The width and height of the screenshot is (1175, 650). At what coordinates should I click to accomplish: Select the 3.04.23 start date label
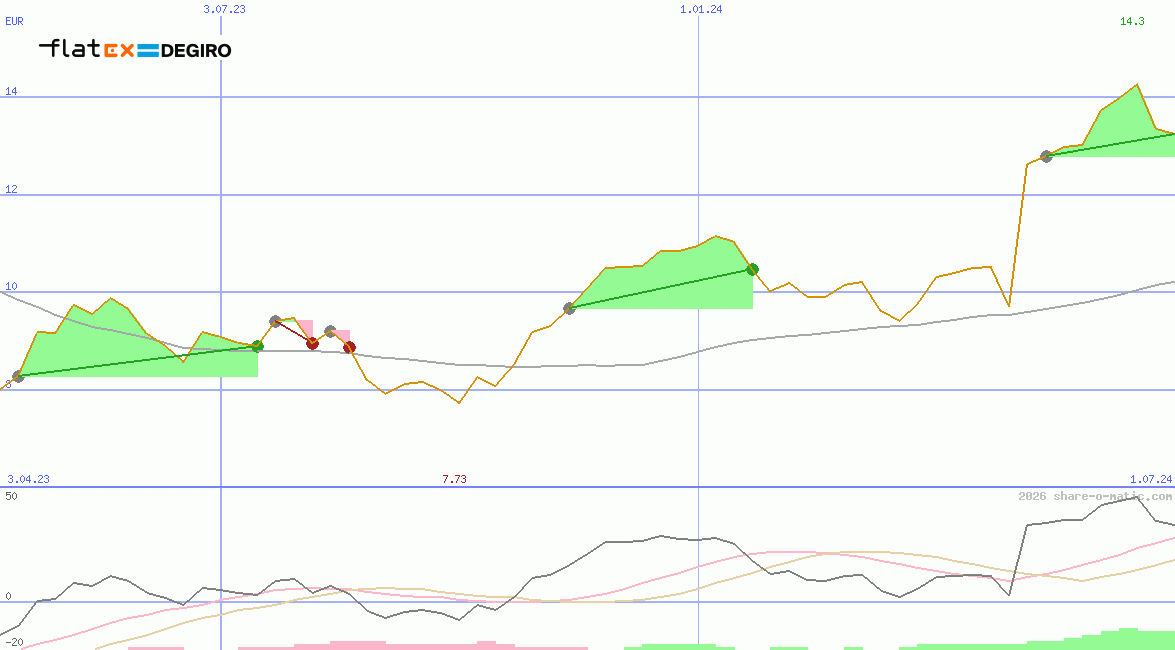coord(28,479)
